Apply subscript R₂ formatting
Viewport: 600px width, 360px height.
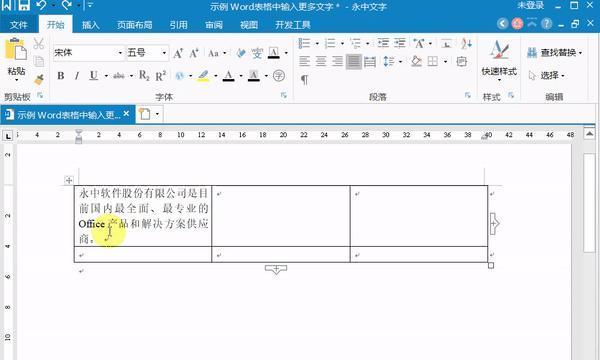(x=144, y=75)
